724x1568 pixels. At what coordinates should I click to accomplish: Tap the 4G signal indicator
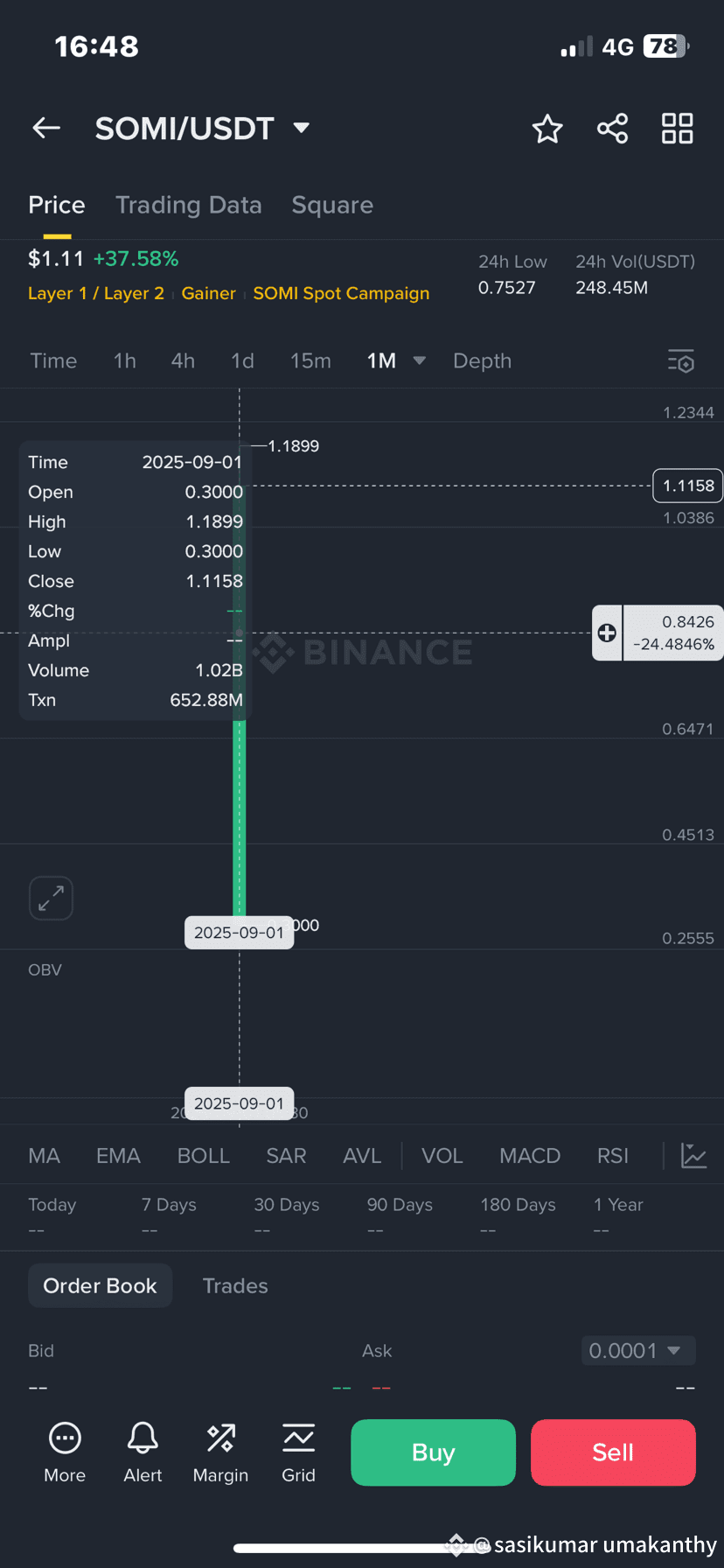pos(617,46)
